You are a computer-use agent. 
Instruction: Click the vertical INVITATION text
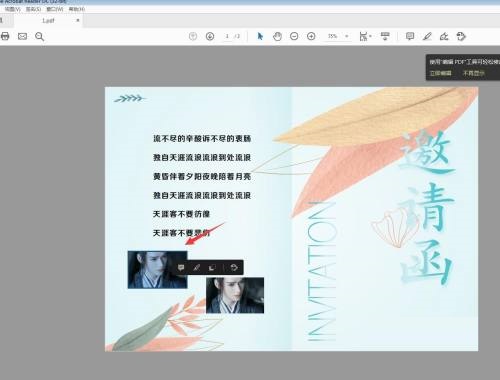tap(322, 271)
